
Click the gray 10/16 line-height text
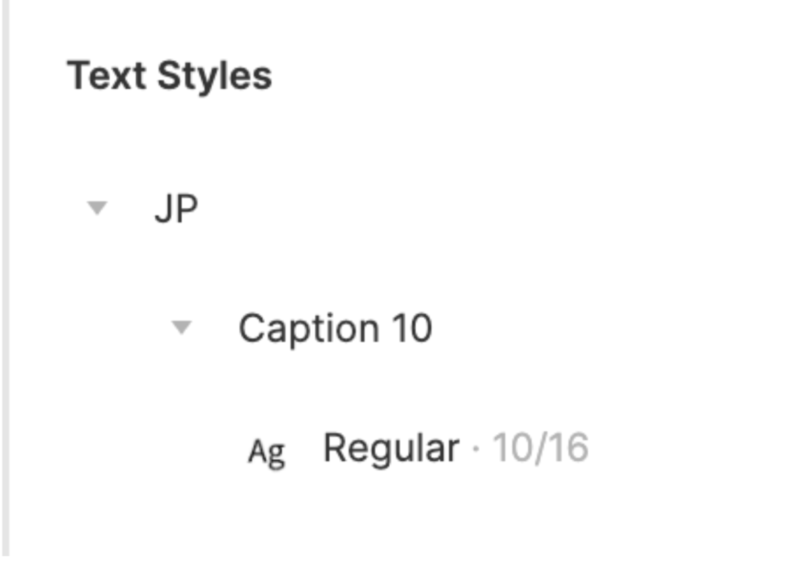(x=541, y=449)
